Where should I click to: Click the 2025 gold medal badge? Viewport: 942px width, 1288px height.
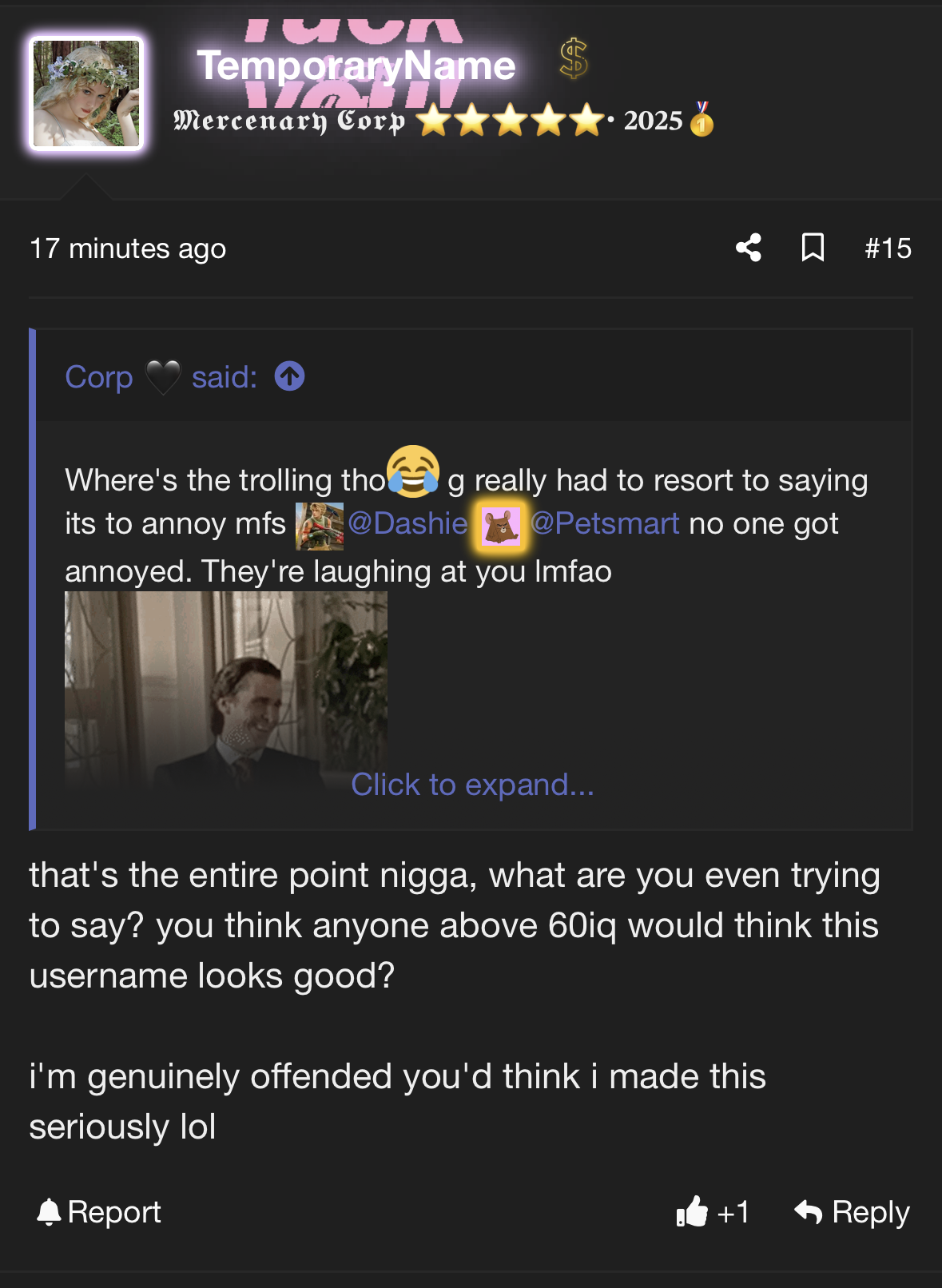click(x=702, y=120)
